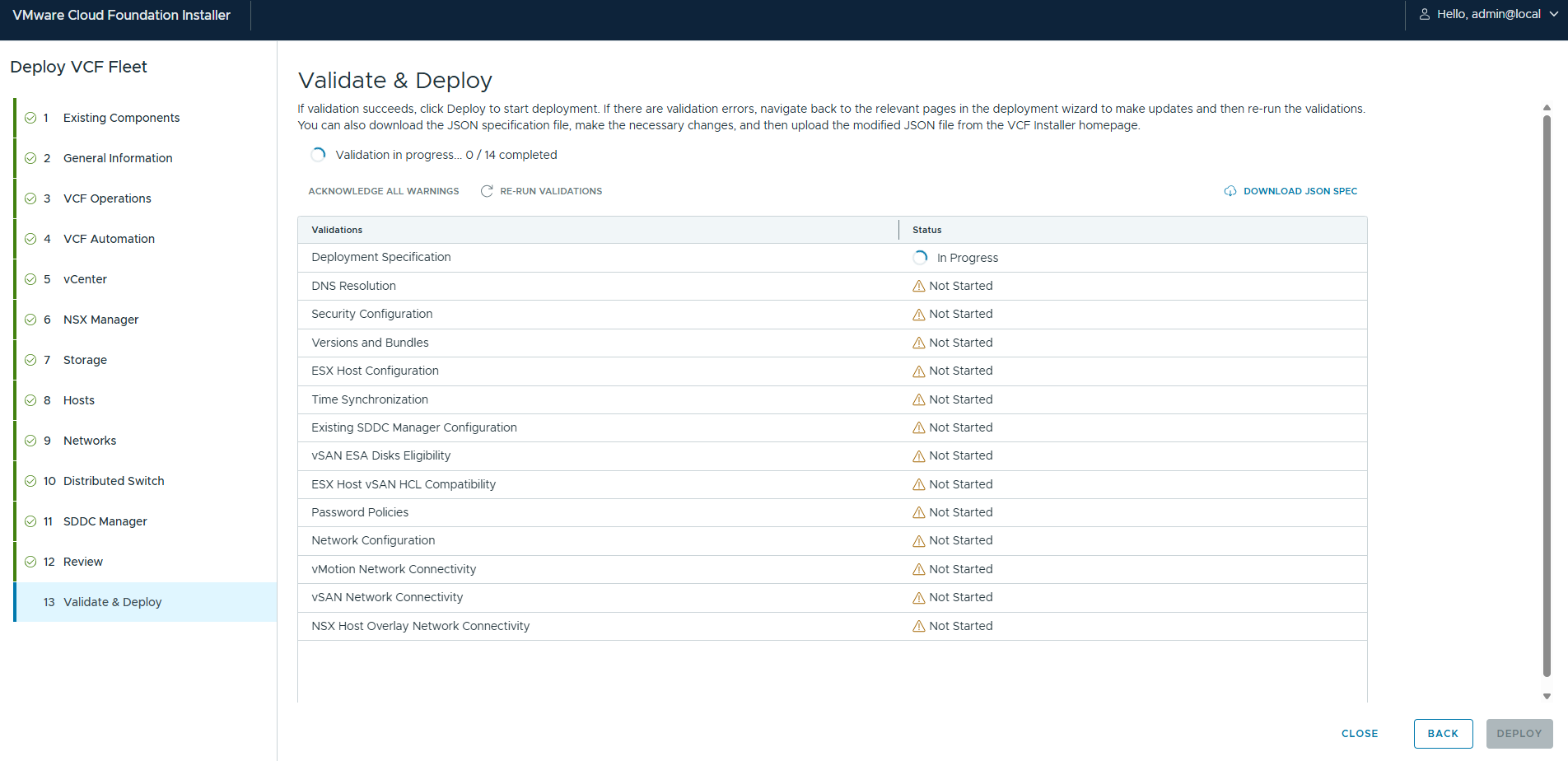Click Acknowledge All Warnings

click(x=383, y=191)
